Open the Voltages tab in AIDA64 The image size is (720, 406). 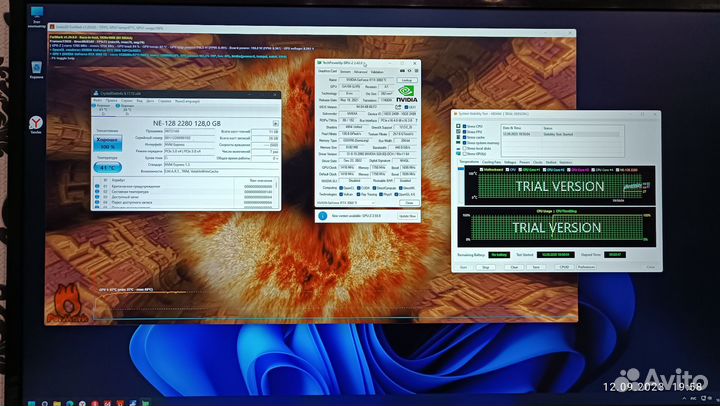(x=510, y=162)
